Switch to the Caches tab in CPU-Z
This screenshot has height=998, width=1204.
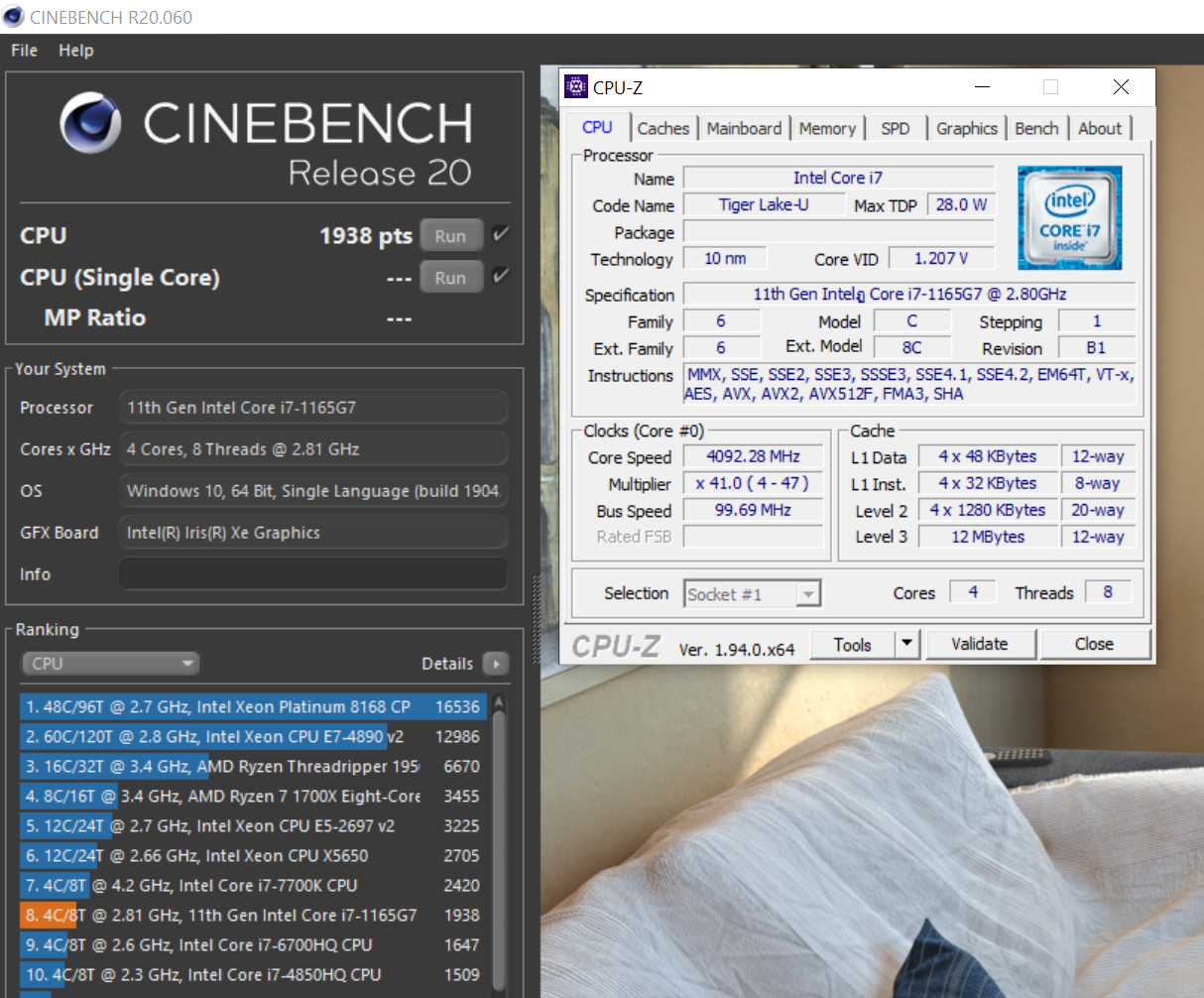pos(663,128)
